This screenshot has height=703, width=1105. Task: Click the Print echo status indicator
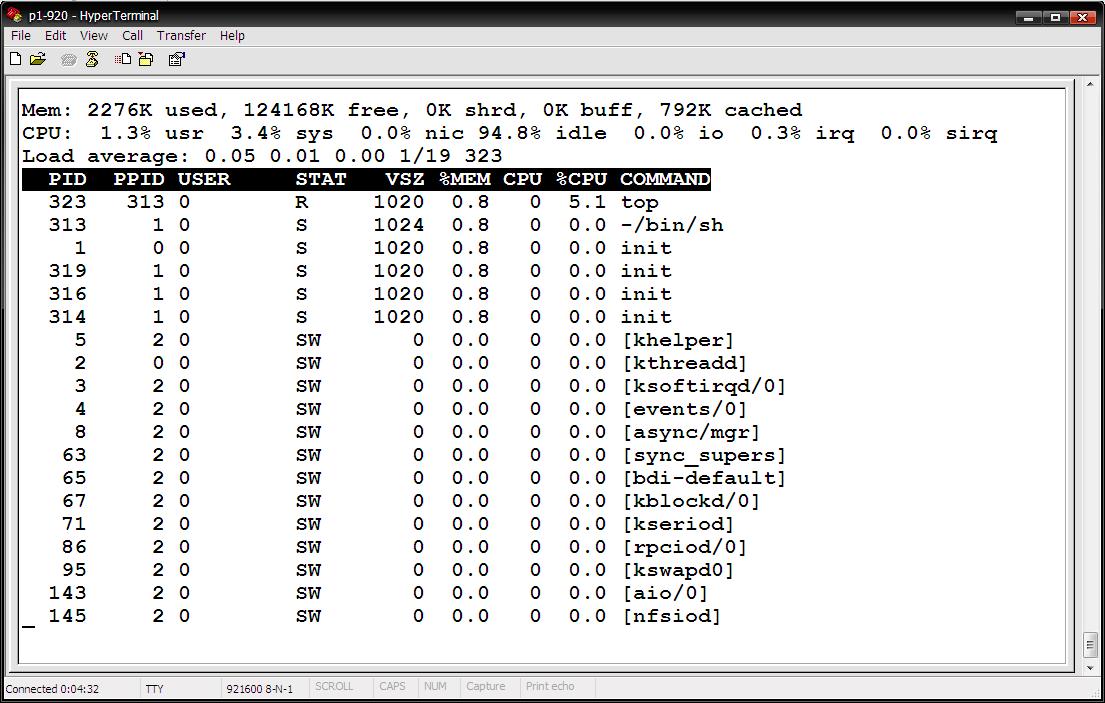tap(550, 687)
